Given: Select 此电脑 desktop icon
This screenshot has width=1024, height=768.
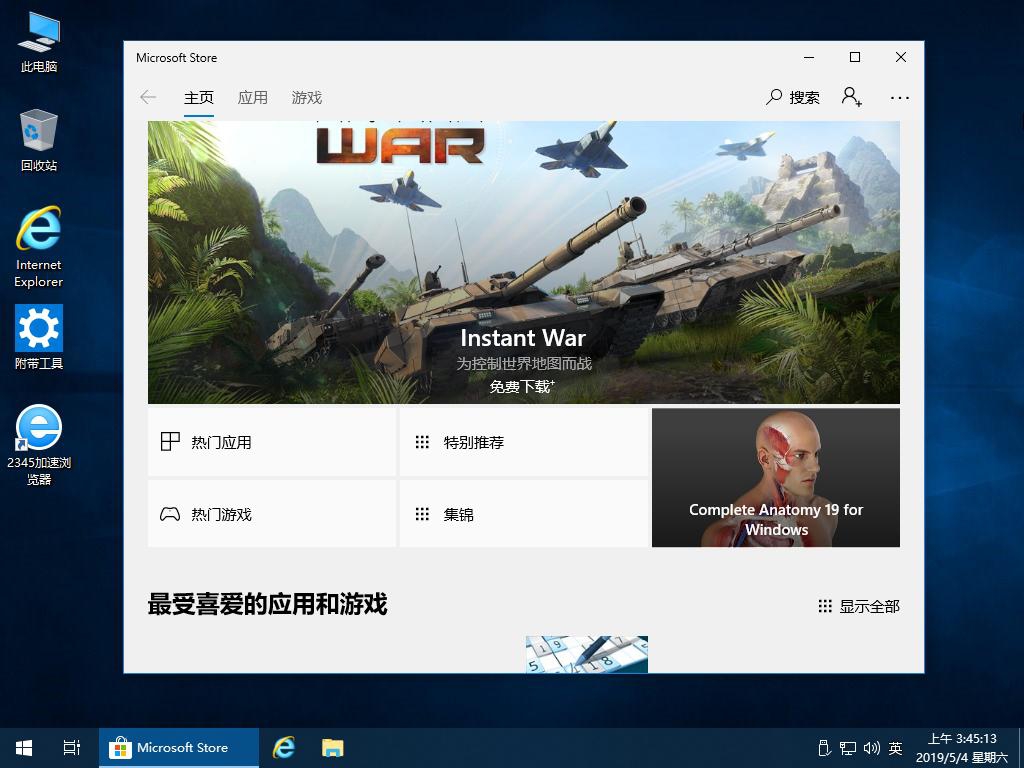Looking at the screenshot, I should [x=39, y=42].
